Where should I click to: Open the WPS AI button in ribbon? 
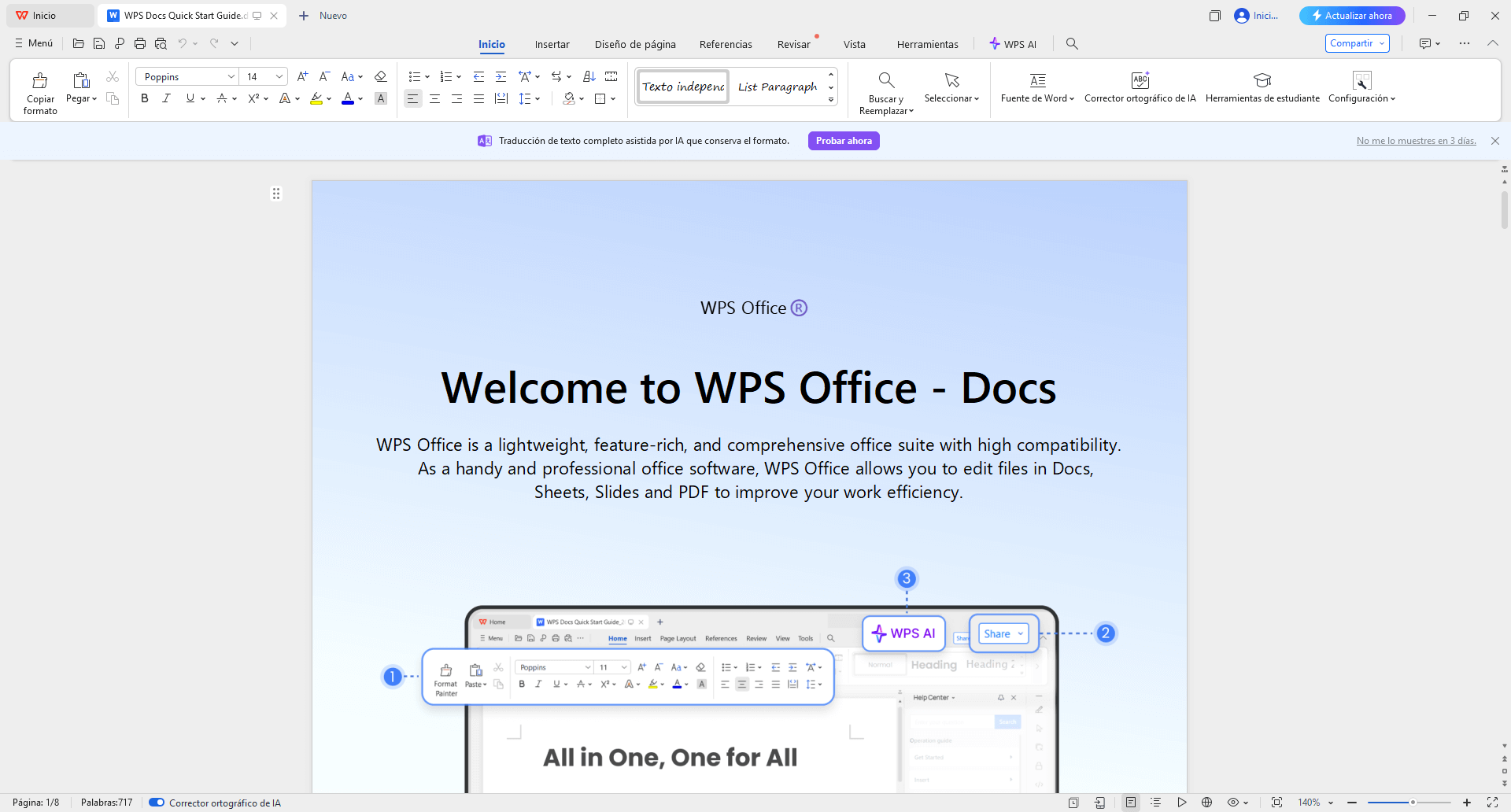point(1013,44)
